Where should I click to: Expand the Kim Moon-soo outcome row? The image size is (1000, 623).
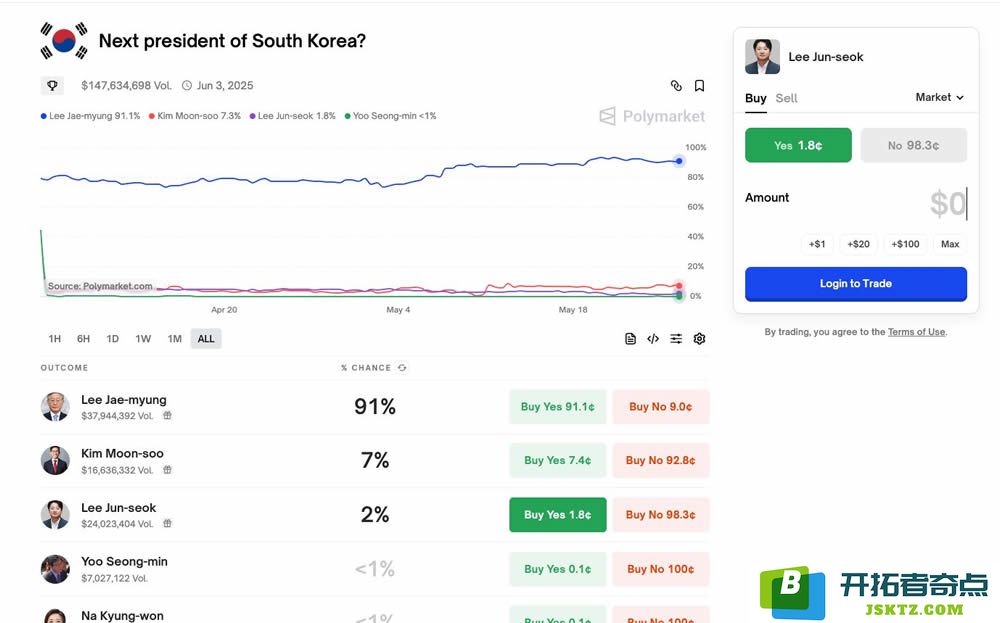tap(374, 460)
